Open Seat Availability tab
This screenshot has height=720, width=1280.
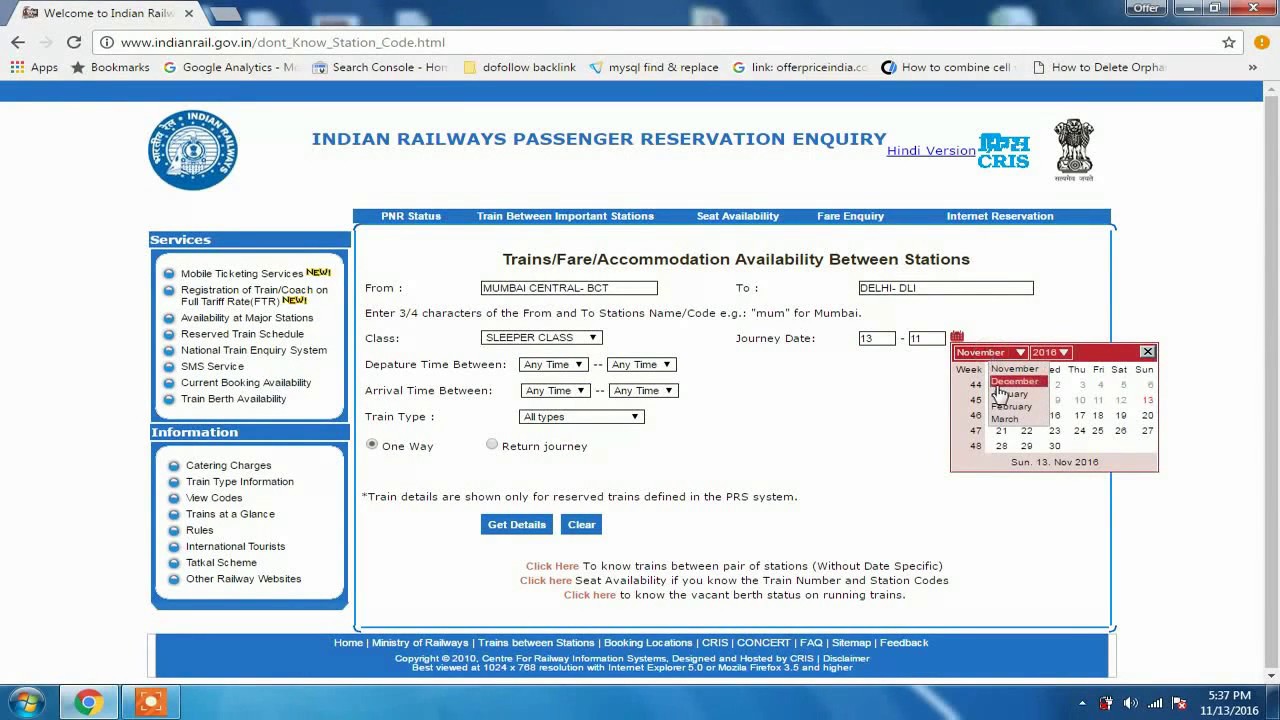click(738, 216)
